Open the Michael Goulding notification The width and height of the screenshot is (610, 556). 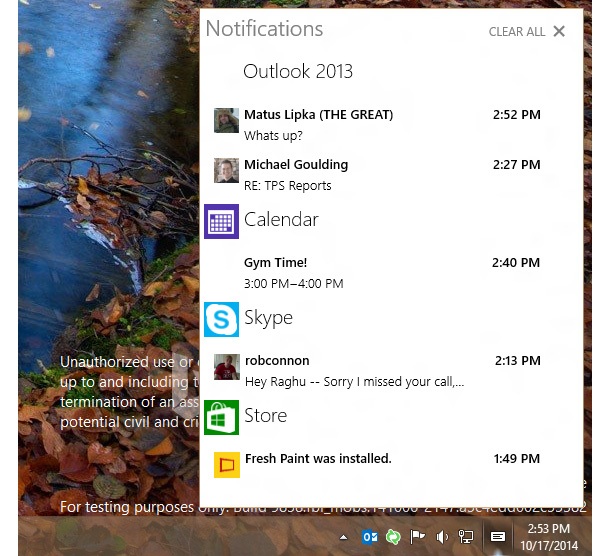[377, 175]
